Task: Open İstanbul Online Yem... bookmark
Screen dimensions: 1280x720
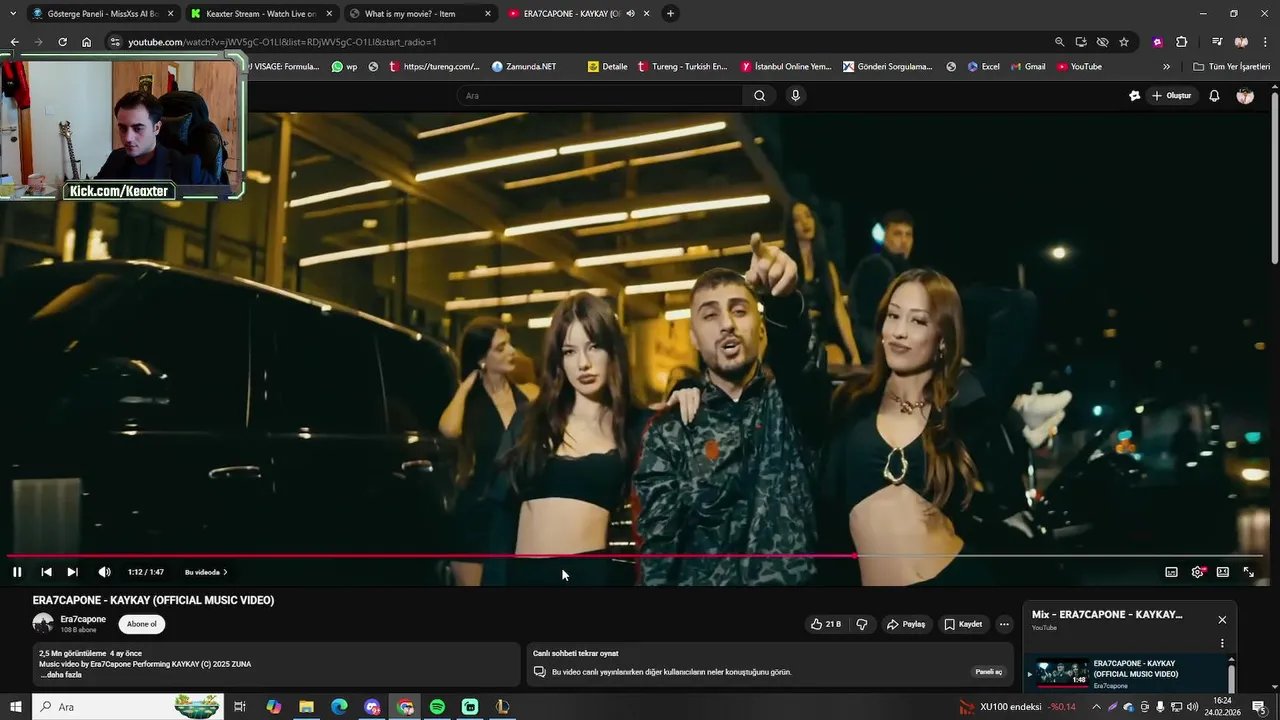Action: point(786,67)
